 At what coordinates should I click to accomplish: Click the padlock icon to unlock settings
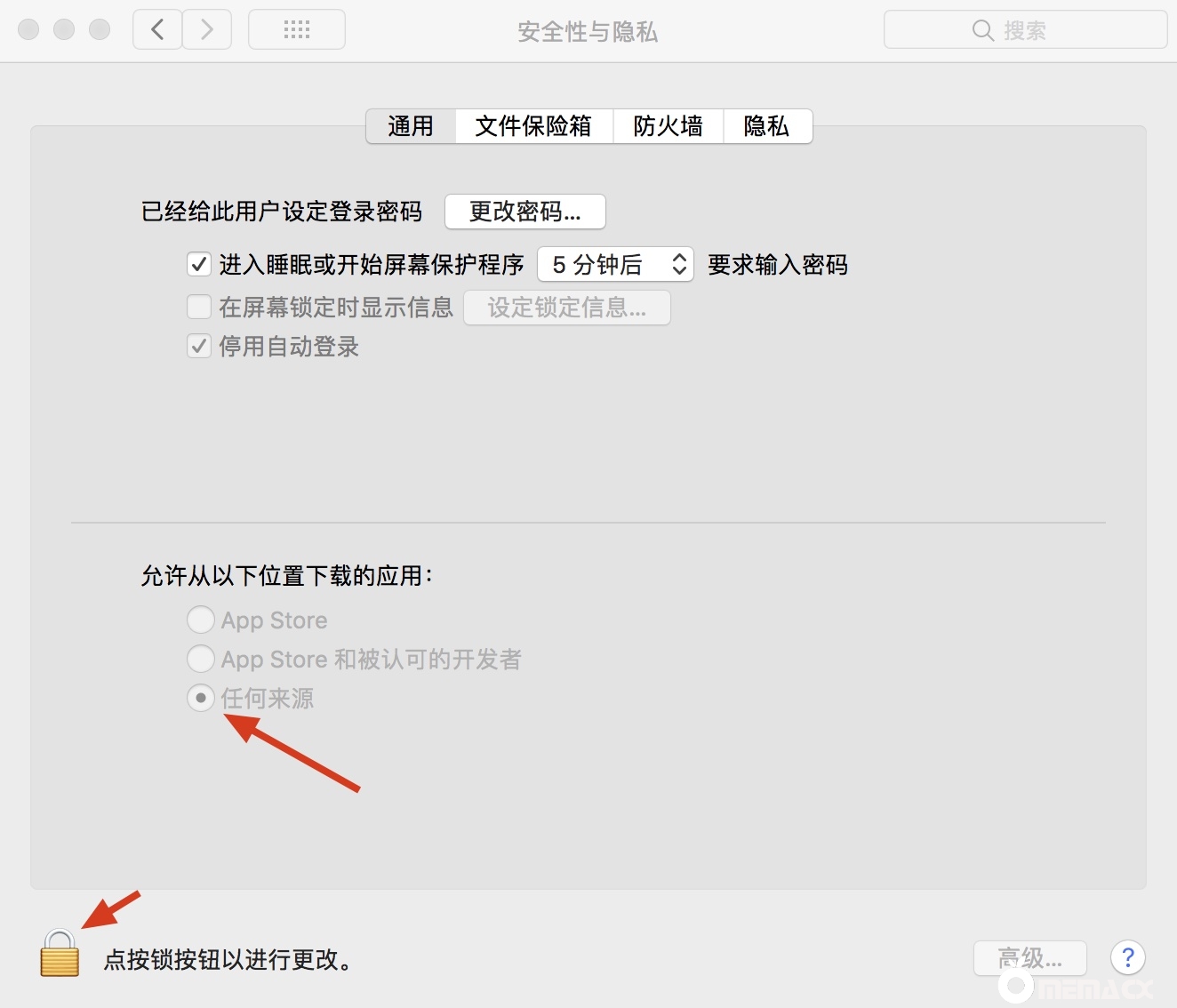60,954
